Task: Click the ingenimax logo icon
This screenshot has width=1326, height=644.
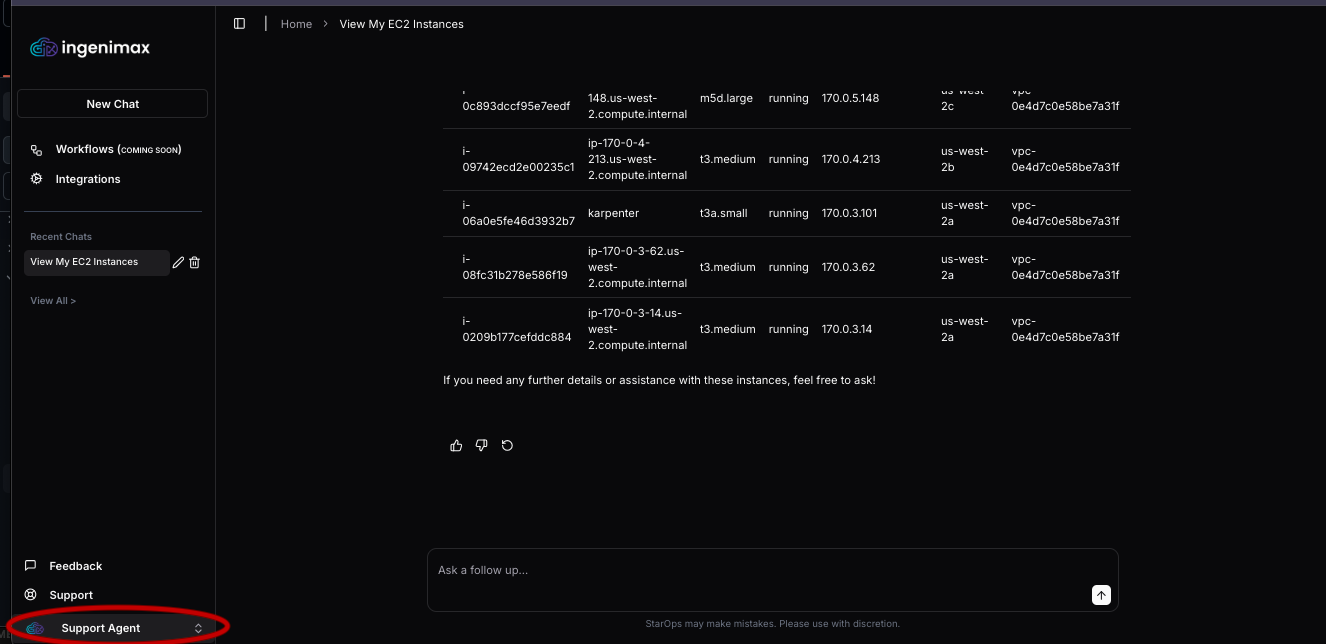Action: tap(43, 48)
